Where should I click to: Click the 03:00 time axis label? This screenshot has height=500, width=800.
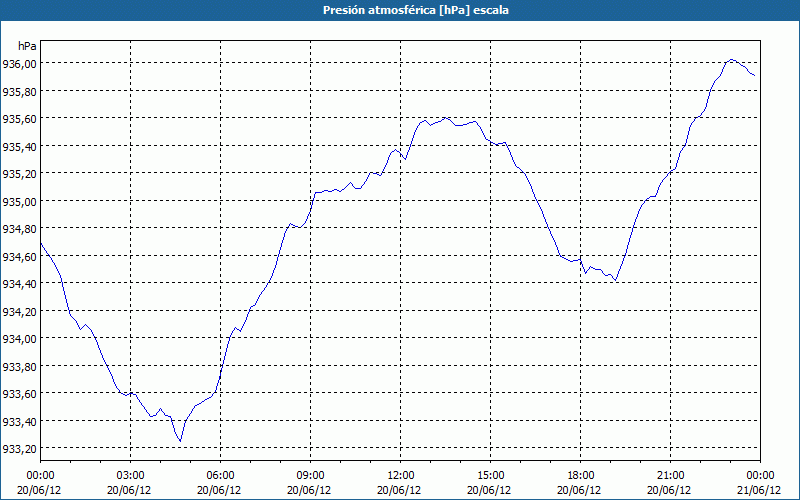pyautogui.click(x=130, y=476)
